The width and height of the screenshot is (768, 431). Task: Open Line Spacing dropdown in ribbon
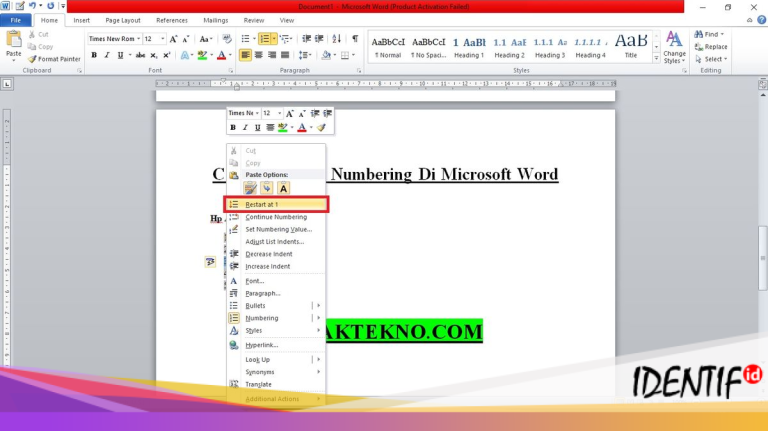(x=305, y=55)
